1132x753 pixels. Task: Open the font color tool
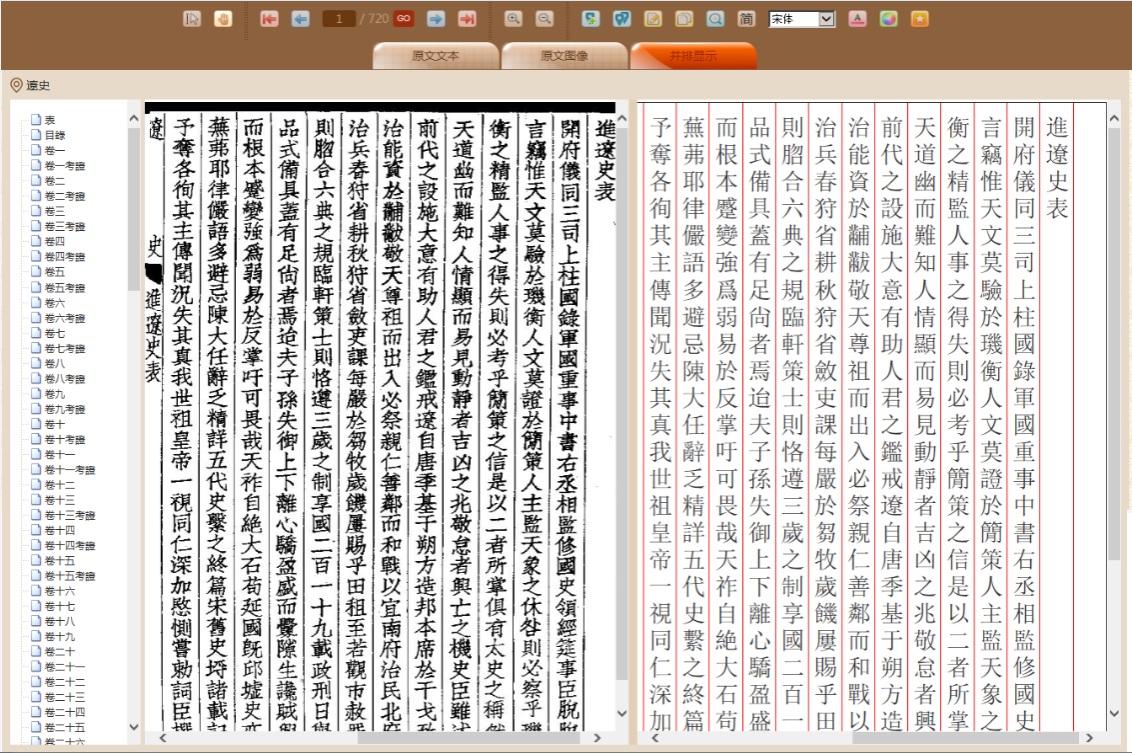pyautogui.click(x=857, y=19)
